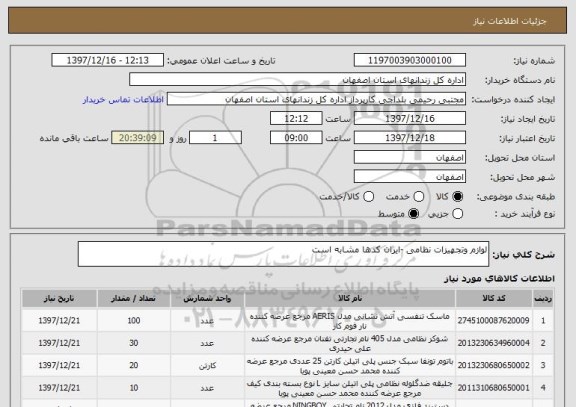The width and height of the screenshot is (576, 407).
Task: Click the public announcement date-time field
Action: 108,60
